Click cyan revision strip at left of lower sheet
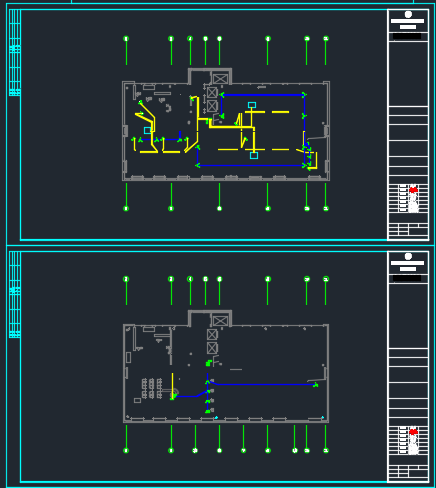The width and height of the screenshot is (436, 488). tap(15, 295)
